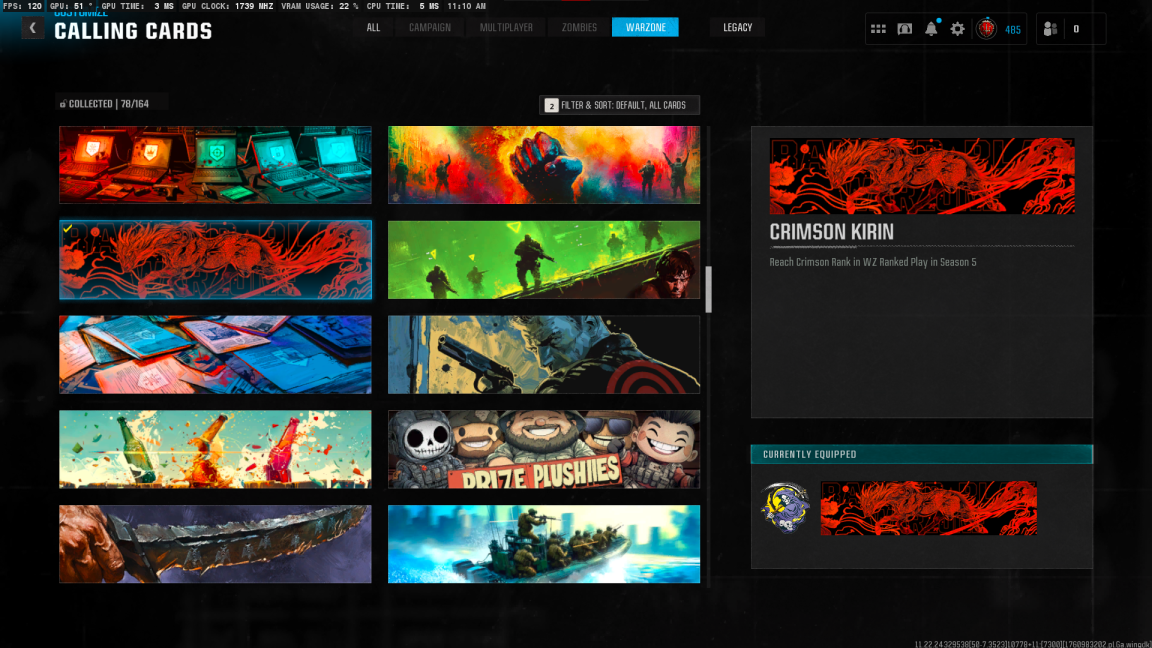This screenshot has width=1152, height=648.
Task: Open the Legacy category
Action: 737,27
